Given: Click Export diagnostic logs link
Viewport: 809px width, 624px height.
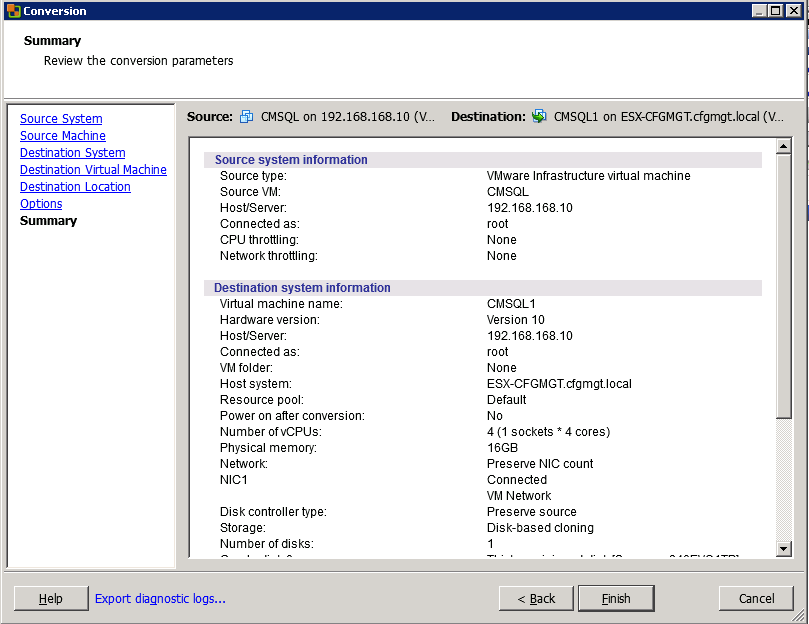Looking at the screenshot, I should click(160, 599).
